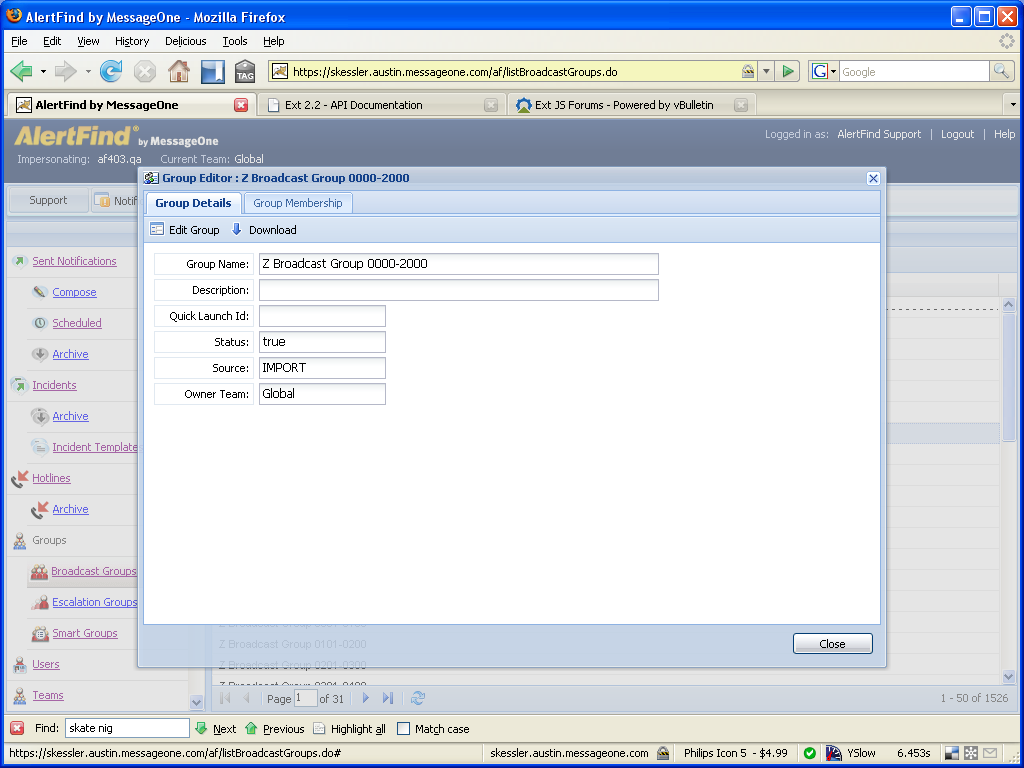Click the Broadcast Groups people icon
Image resolution: width=1024 pixels, height=768 pixels.
[39, 571]
